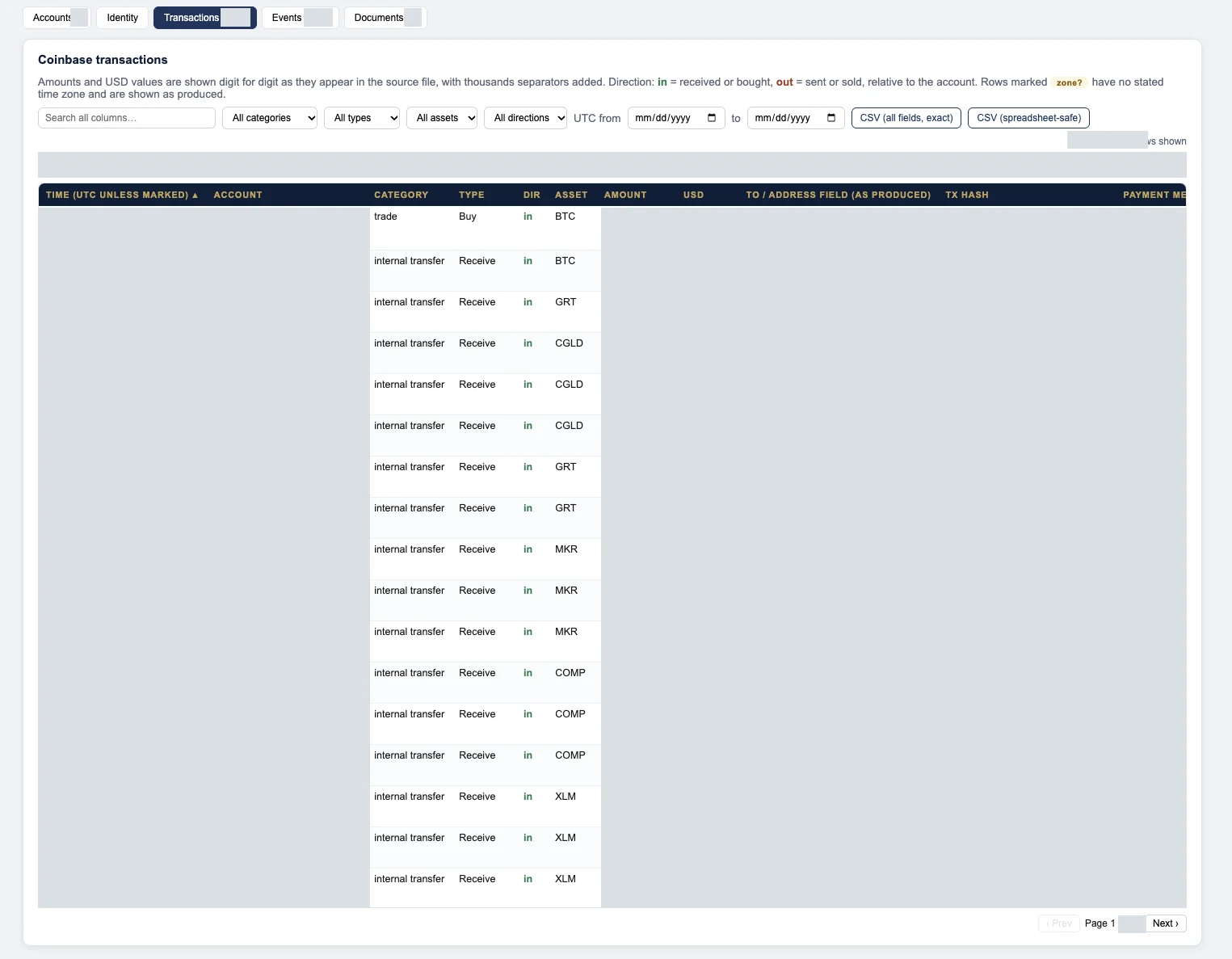
Task: Expand the All categories dropdown
Action: [270, 118]
